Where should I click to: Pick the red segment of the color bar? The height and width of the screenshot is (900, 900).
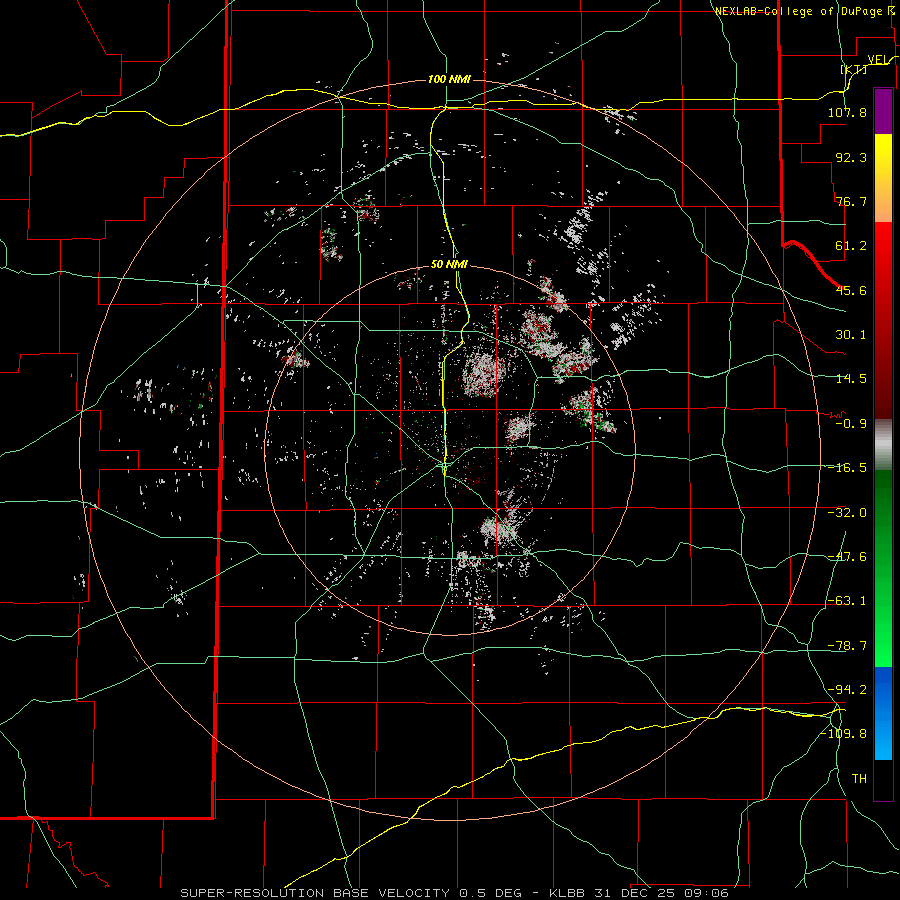click(883, 320)
